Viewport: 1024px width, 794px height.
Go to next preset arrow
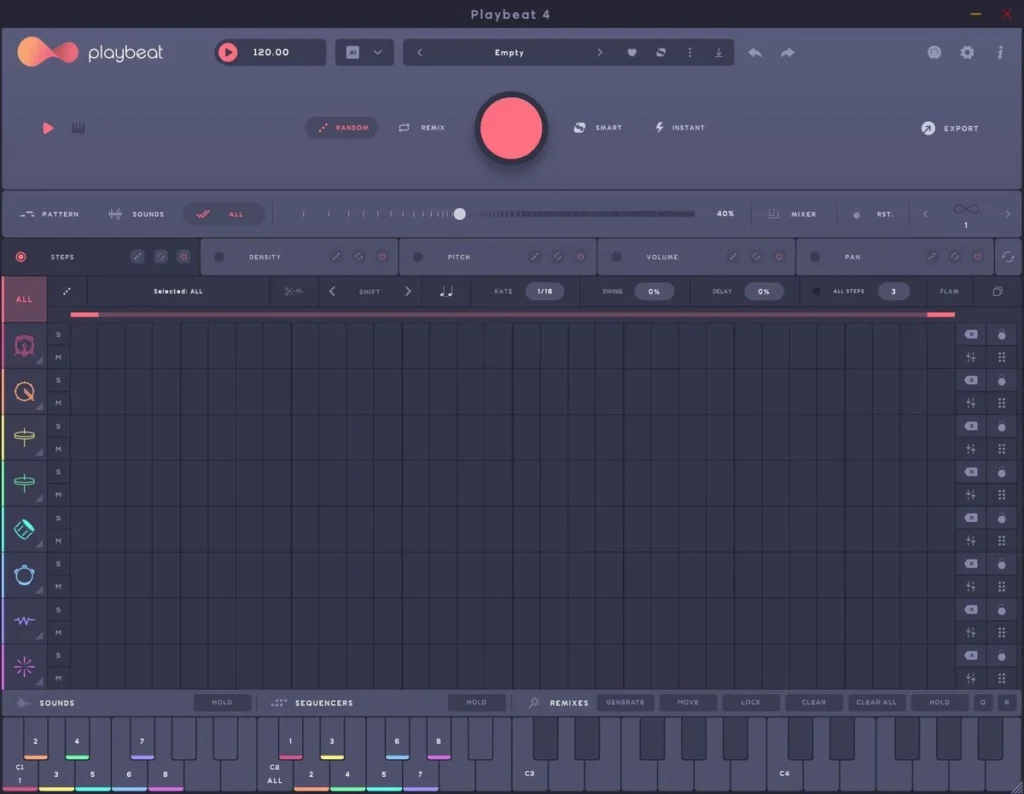tap(600, 52)
